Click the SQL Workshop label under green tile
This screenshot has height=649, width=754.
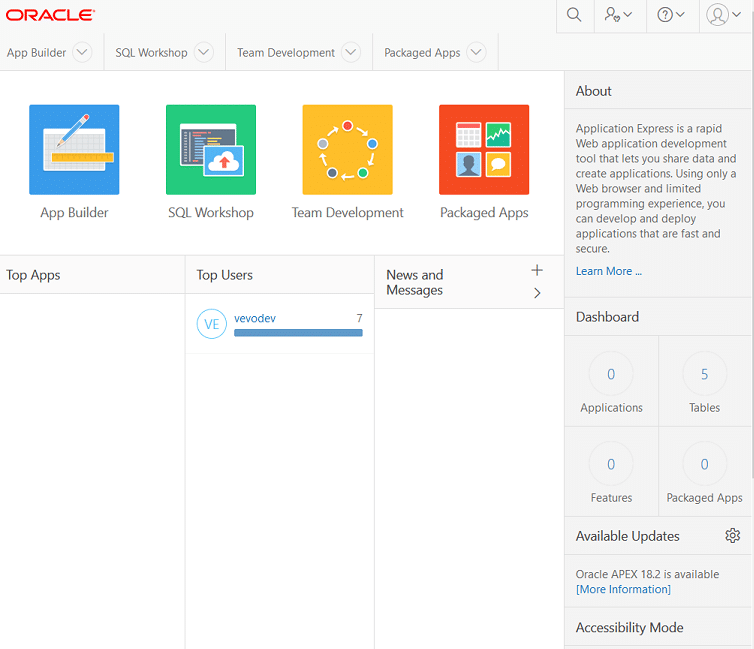coord(211,212)
